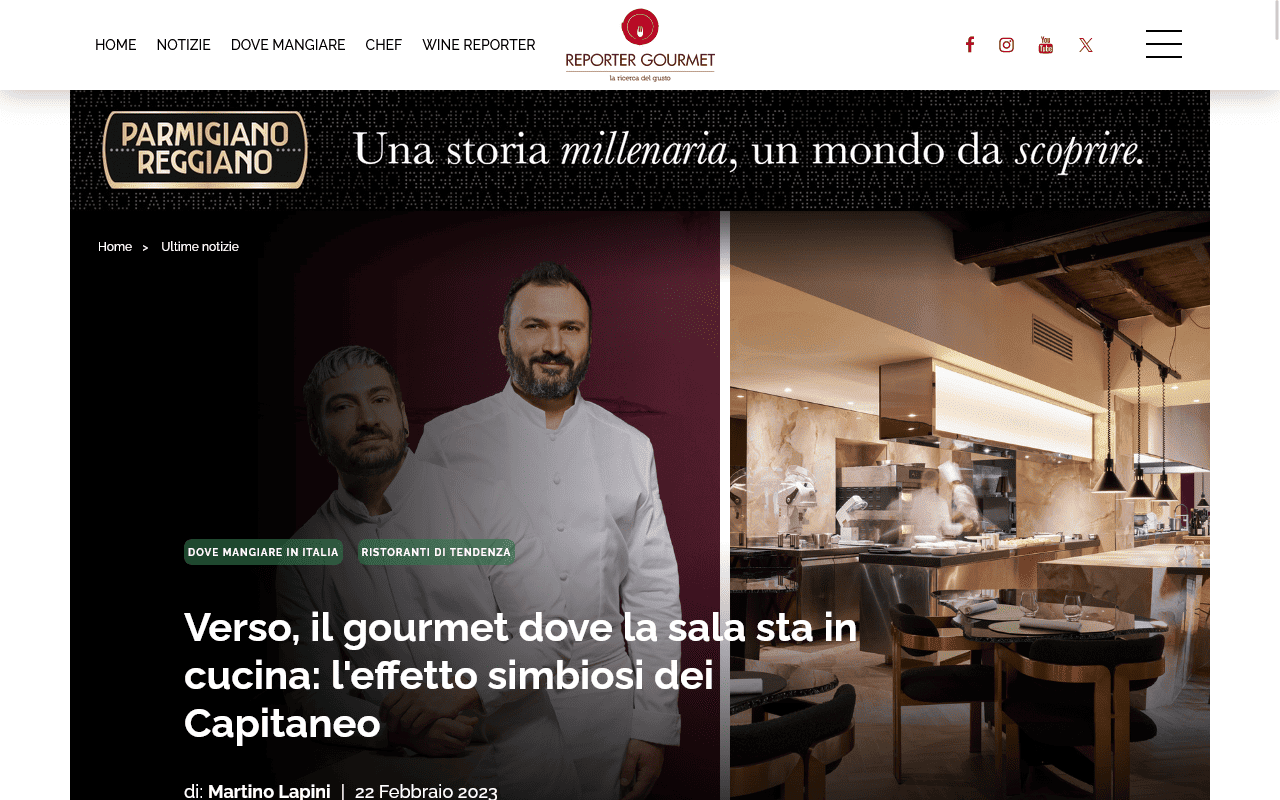Image resolution: width=1280 pixels, height=800 pixels.
Task: Open the WINE REPORTER menu item
Action: point(479,45)
